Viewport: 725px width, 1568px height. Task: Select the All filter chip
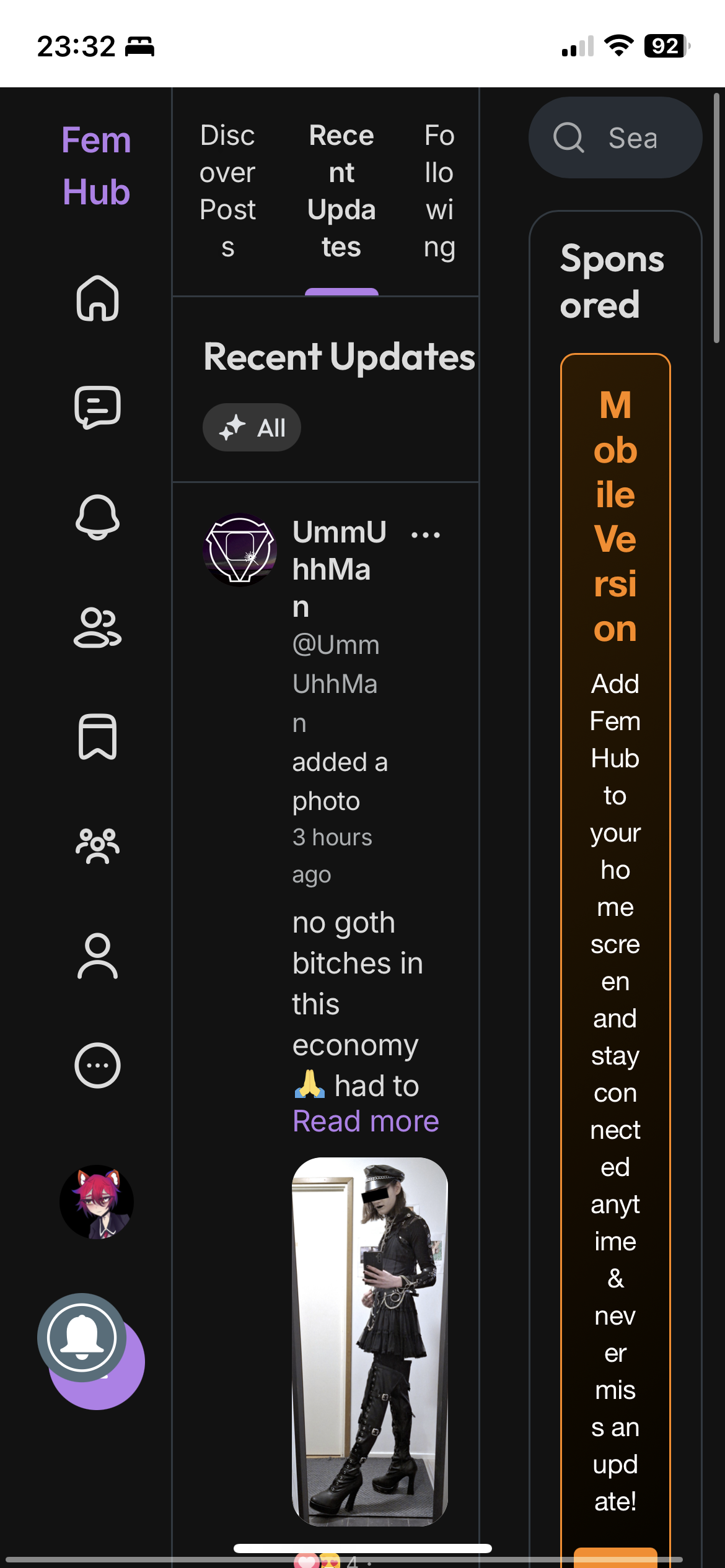point(252,427)
